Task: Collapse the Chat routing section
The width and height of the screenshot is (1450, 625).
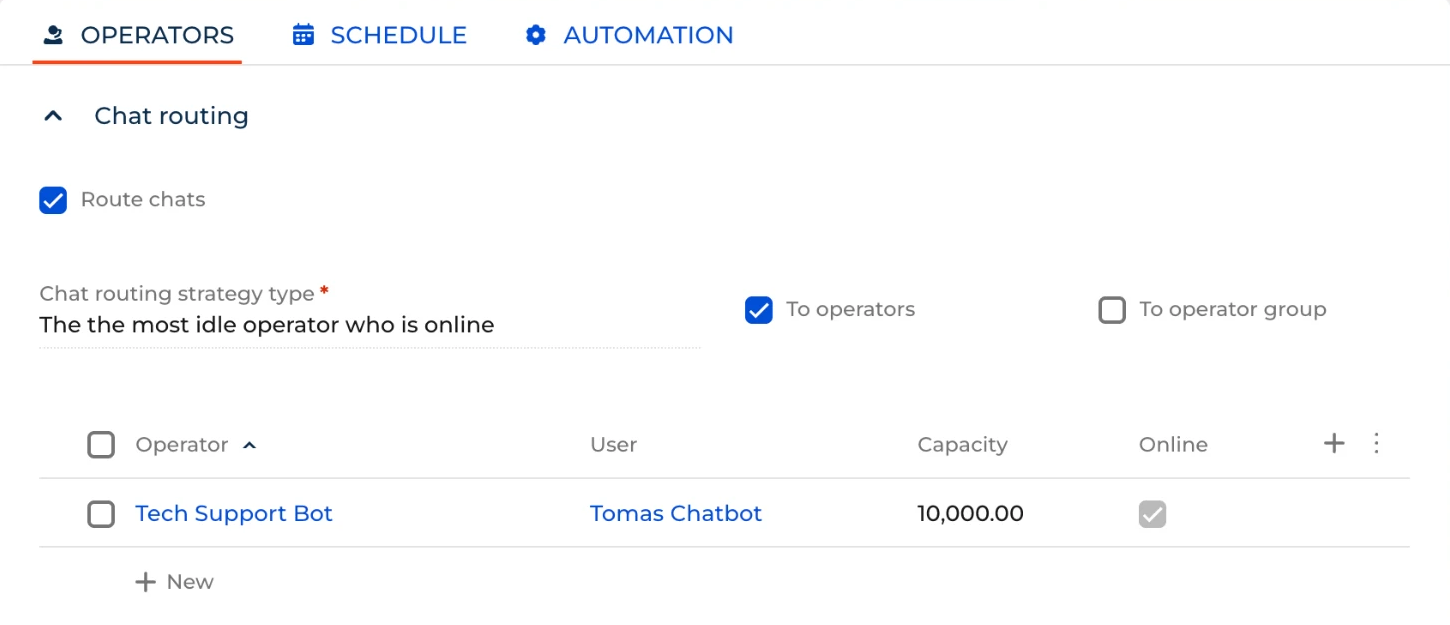Action: (54, 116)
